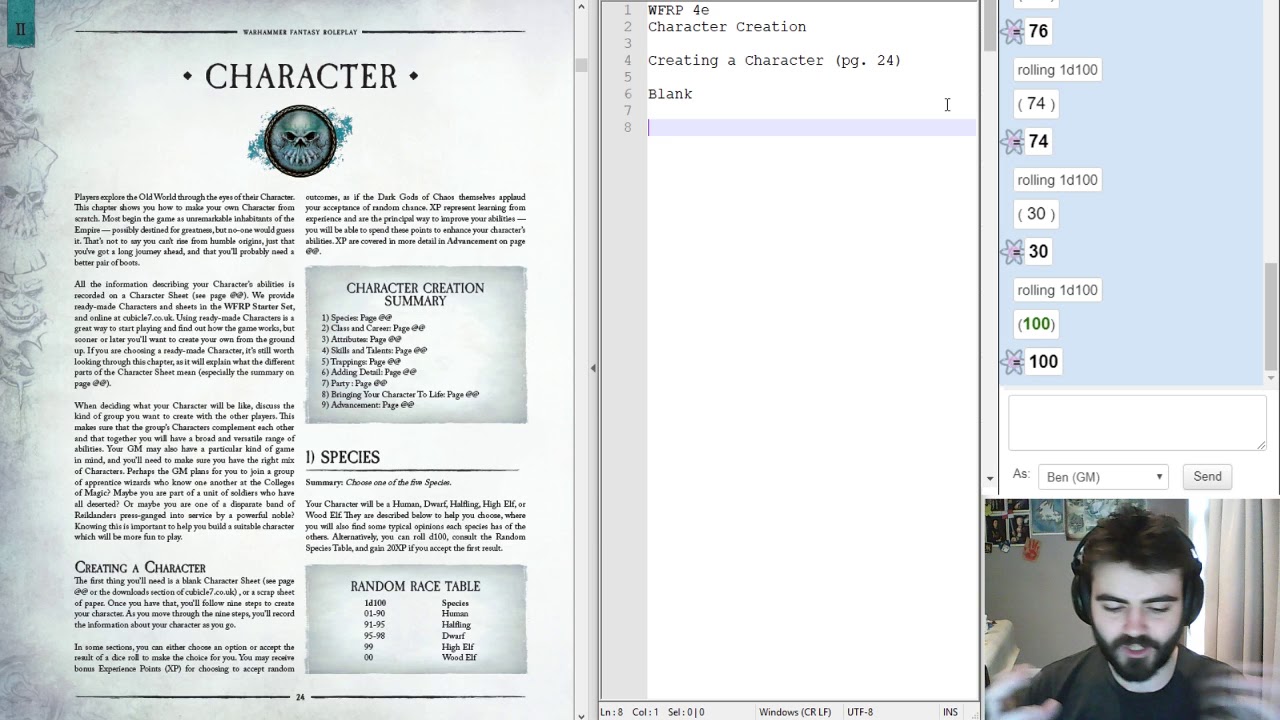Viewport: 1280px width, 720px height.
Task: Click the 'Blank' line in the editor
Action: [670, 94]
